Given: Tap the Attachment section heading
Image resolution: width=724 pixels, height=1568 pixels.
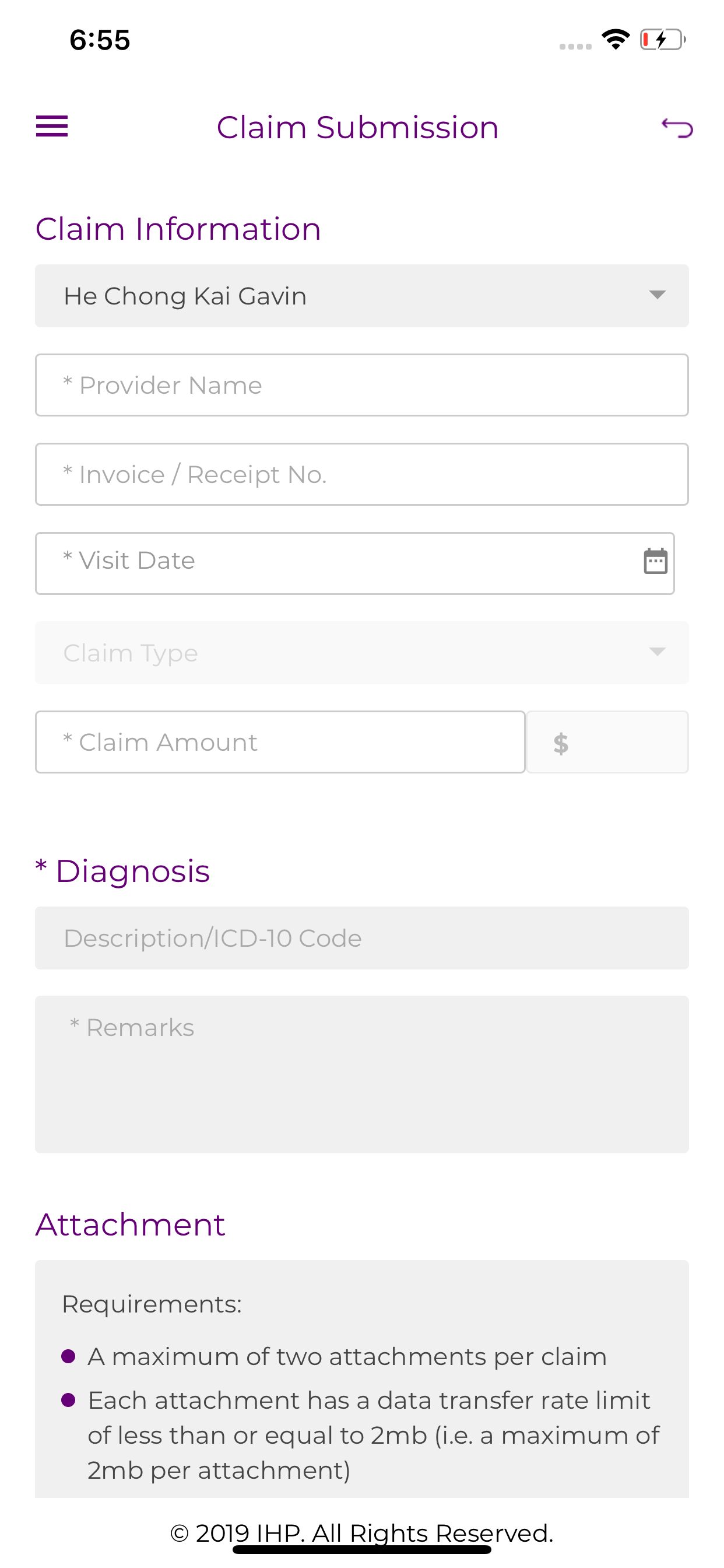Looking at the screenshot, I should pyautogui.click(x=130, y=1224).
